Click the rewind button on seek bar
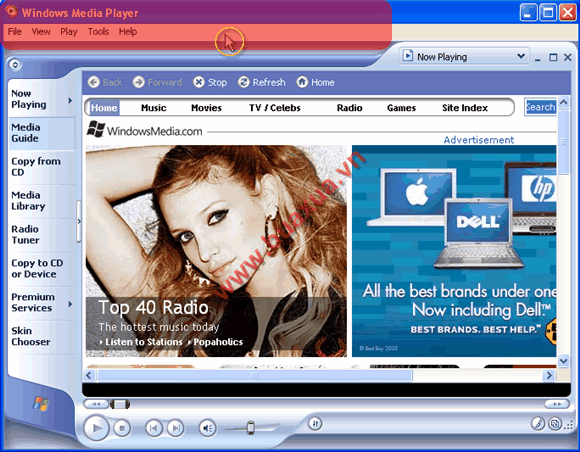Image resolution: width=580 pixels, height=452 pixels. click(96, 404)
